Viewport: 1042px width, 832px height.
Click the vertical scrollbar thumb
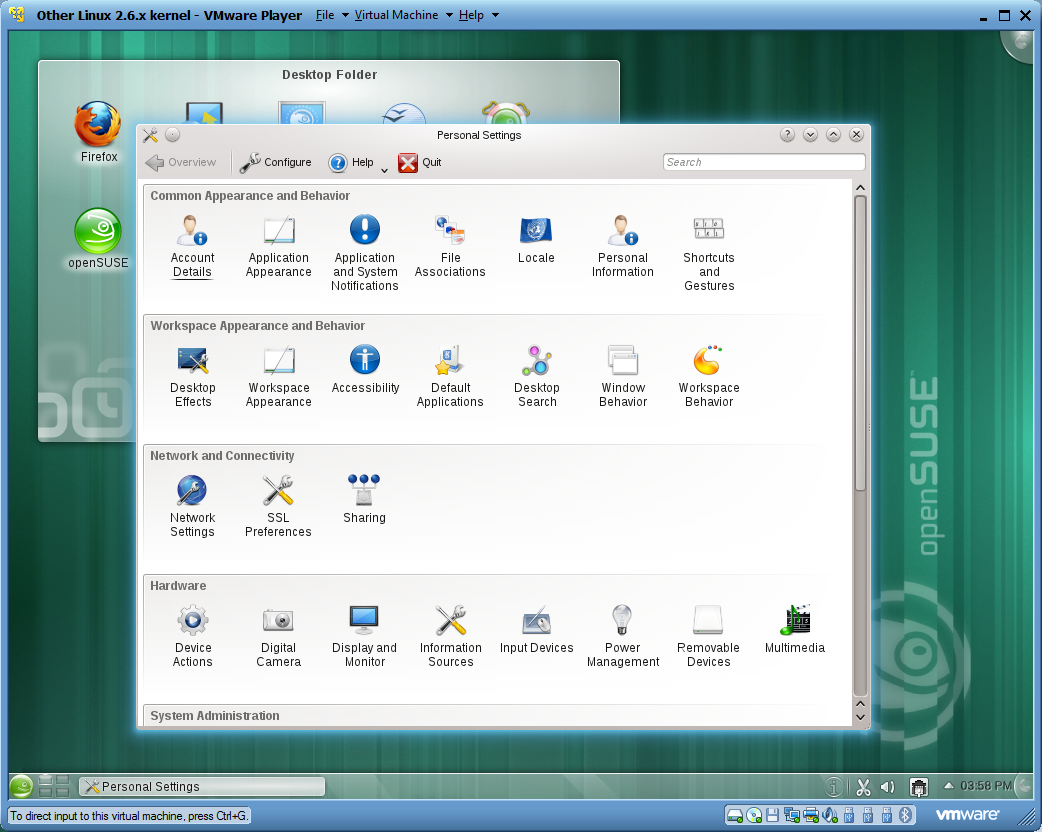pos(860,343)
